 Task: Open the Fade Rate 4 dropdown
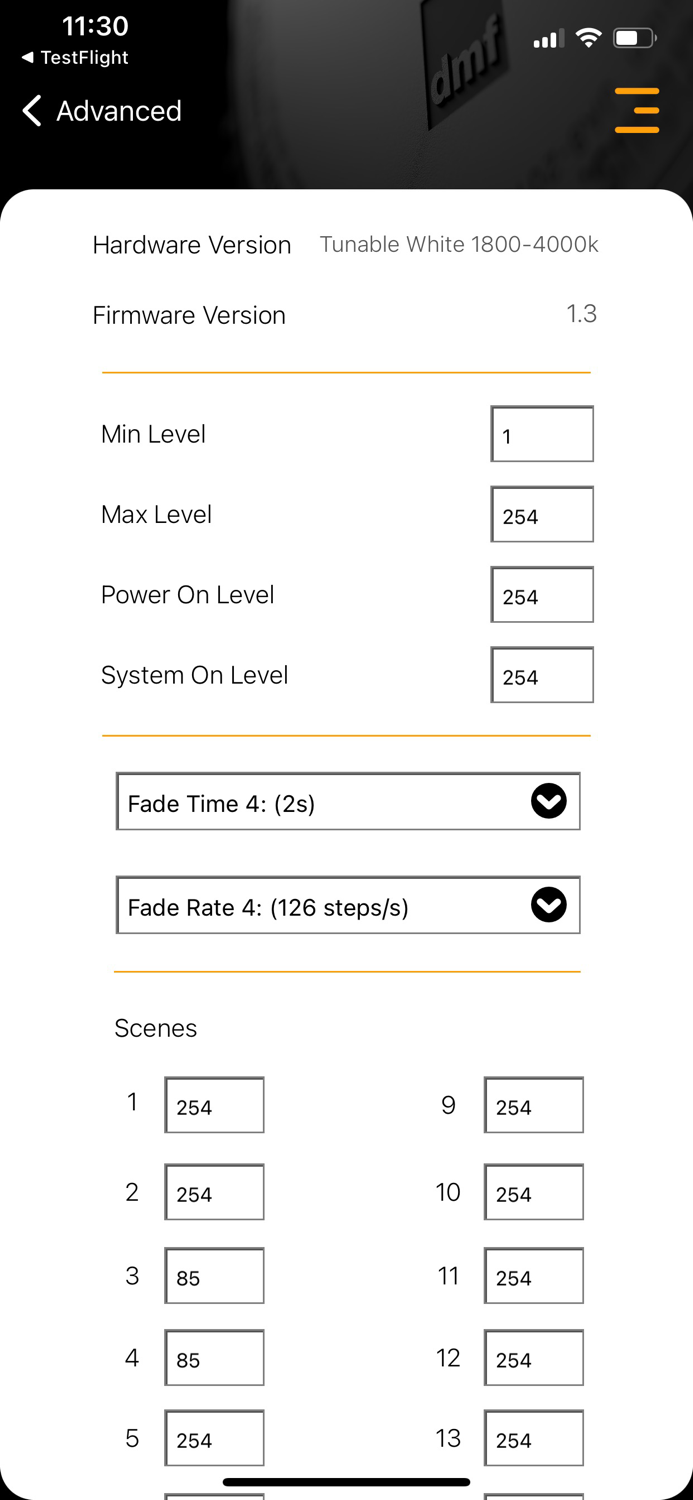point(347,905)
